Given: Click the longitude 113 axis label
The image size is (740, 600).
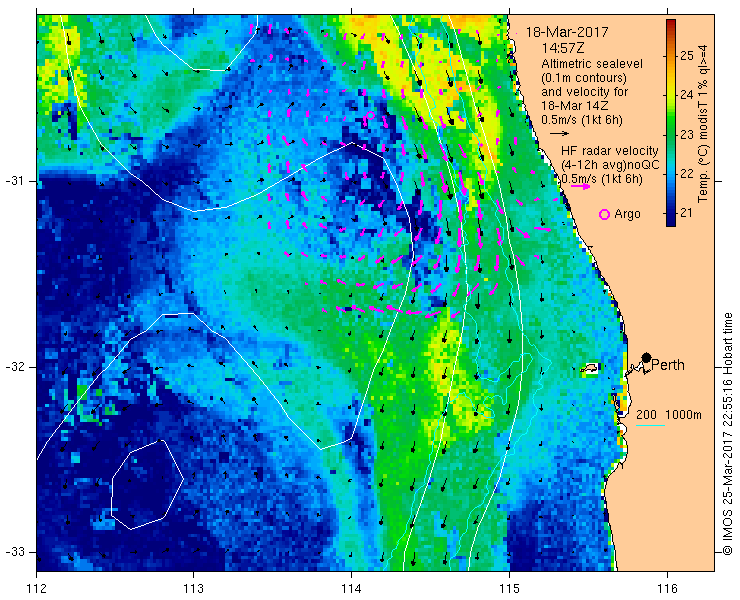Looking at the screenshot, I should (x=193, y=589).
